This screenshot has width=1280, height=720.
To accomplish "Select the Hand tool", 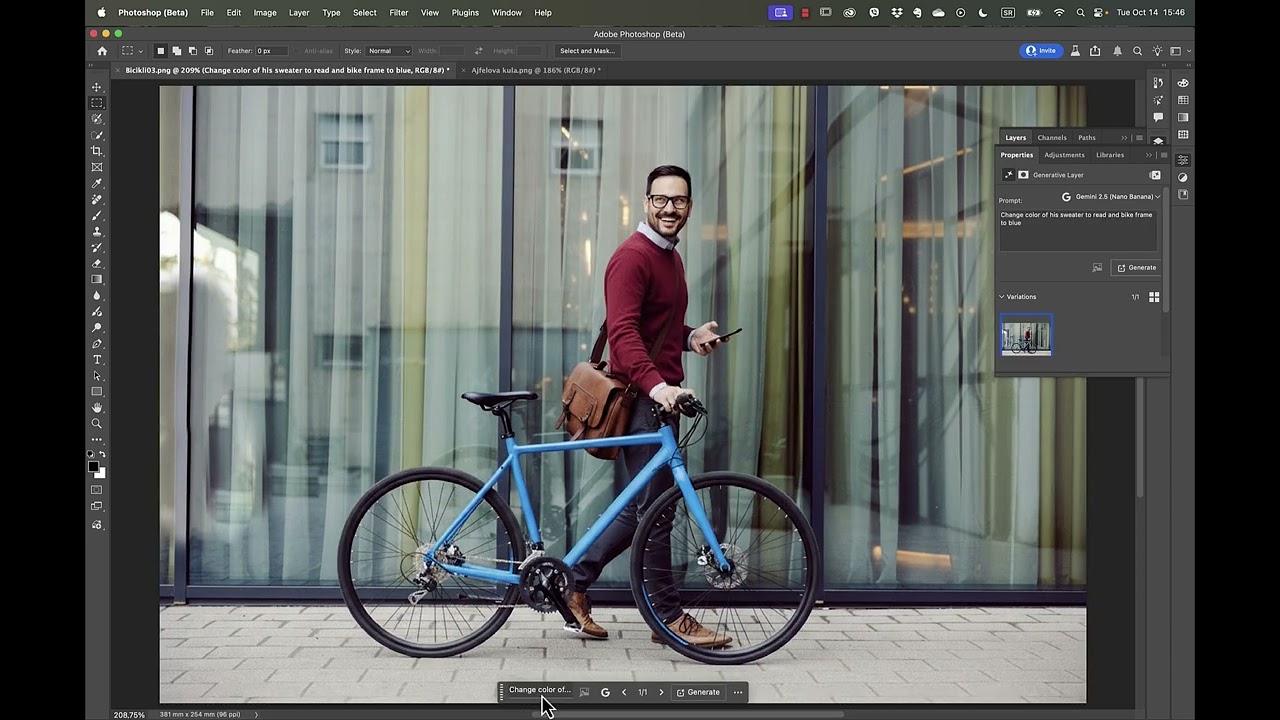I will click(x=97, y=408).
